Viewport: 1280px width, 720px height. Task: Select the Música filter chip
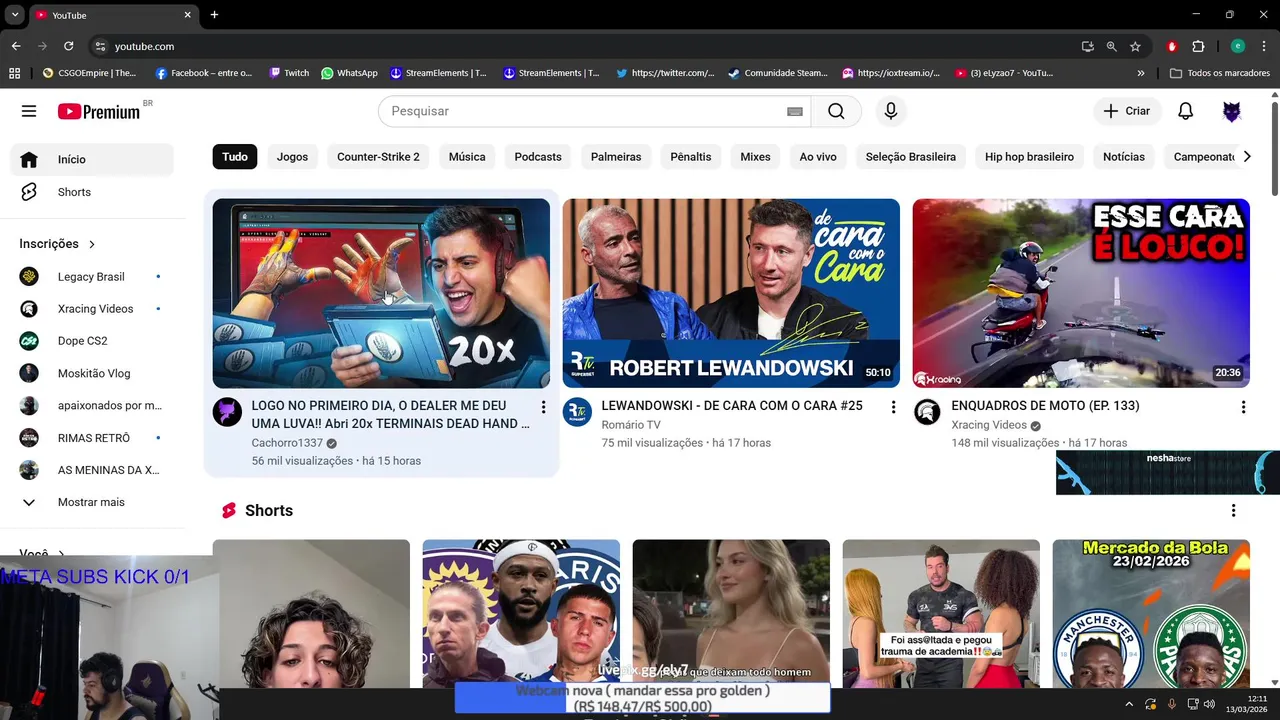[467, 157]
